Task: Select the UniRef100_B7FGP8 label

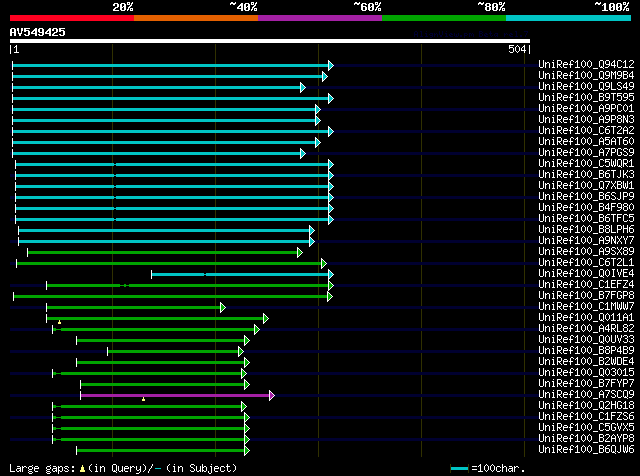Action: [x=586, y=296]
